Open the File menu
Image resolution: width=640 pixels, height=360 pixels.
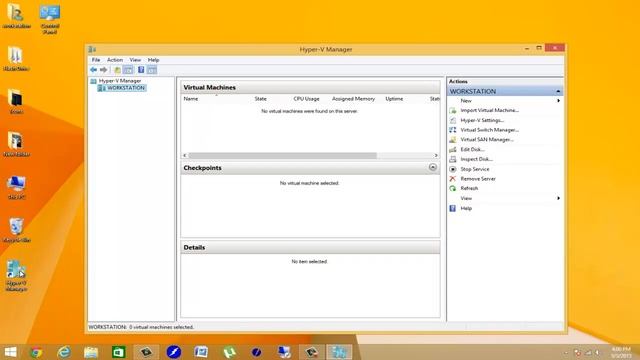pyautogui.click(x=96, y=60)
